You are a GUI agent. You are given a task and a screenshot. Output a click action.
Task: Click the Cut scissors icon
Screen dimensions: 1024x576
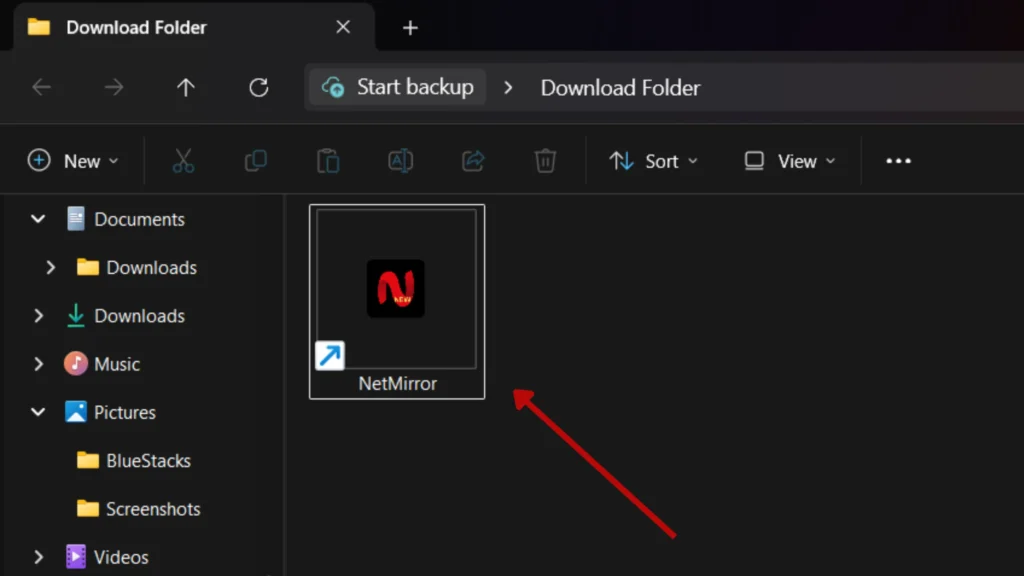183,161
